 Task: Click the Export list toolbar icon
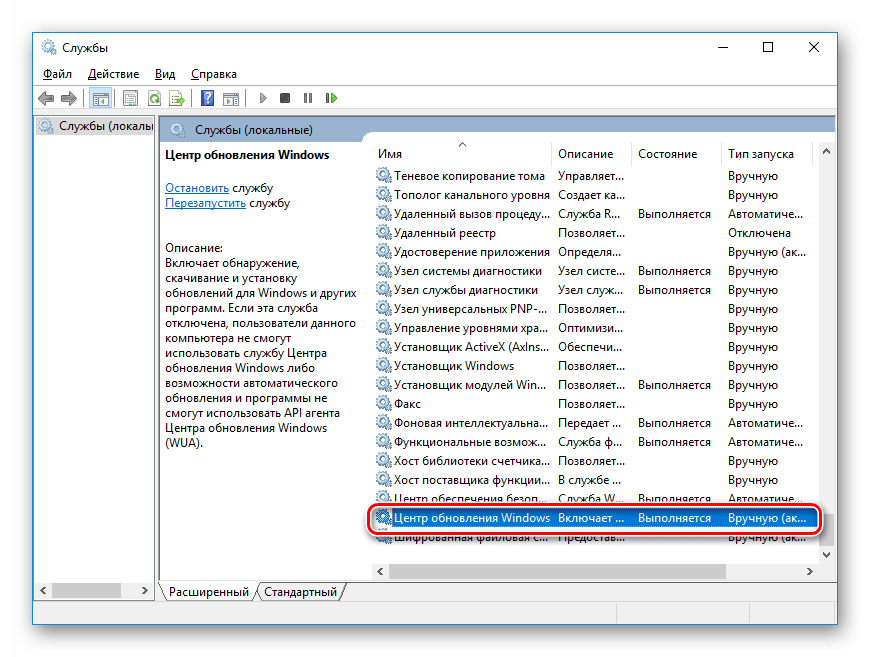click(x=177, y=98)
